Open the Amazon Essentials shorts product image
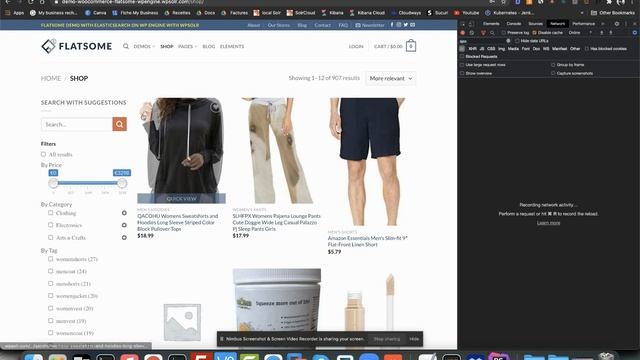 tap(367, 161)
